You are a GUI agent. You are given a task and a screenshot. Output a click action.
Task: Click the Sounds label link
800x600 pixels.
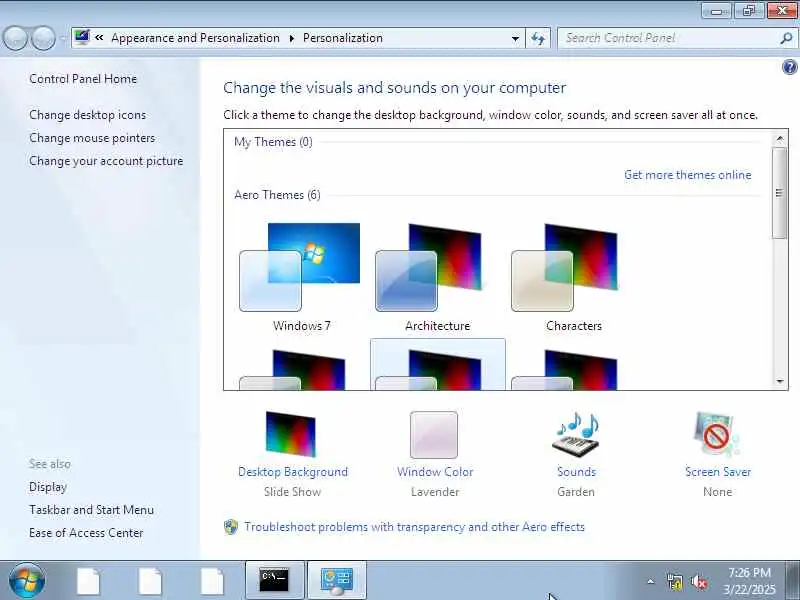(577, 472)
